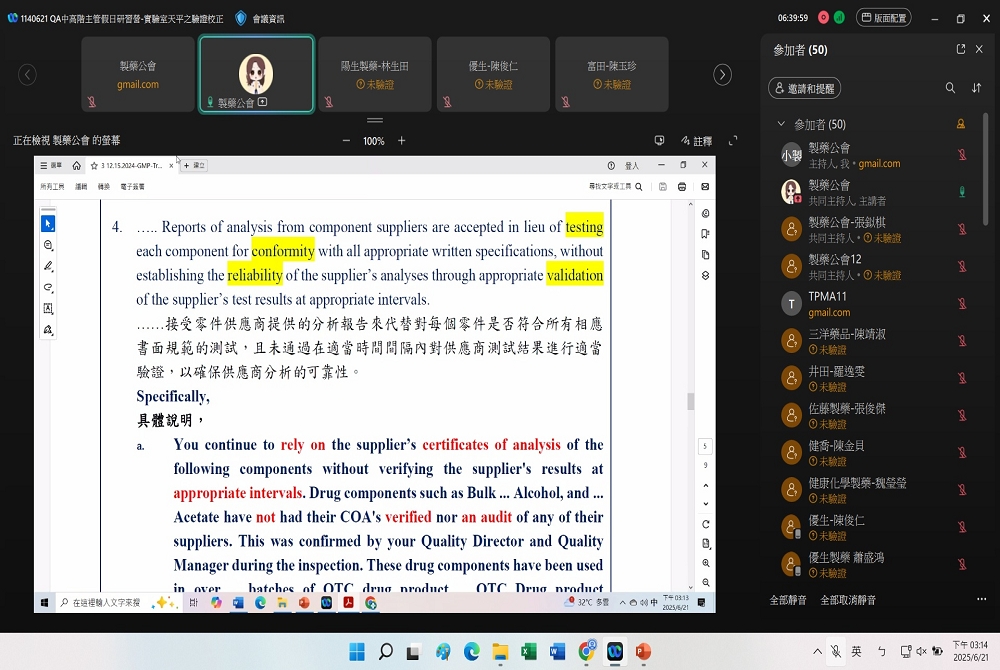
Task: Select participant 優生製藥 蕭盛鴻
Action: (874, 564)
